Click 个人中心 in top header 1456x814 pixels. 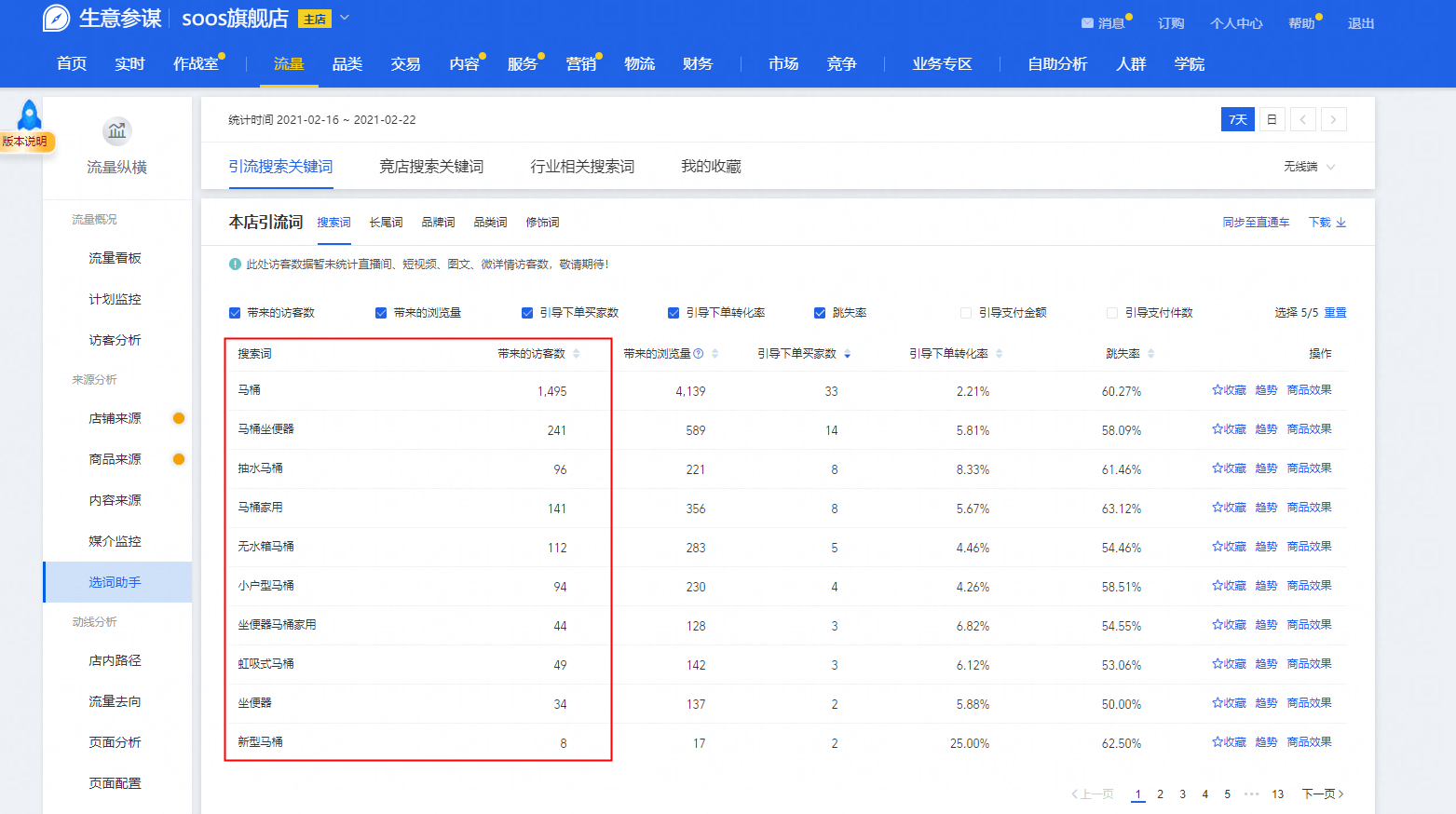pyautogui.click(x=1236, y=23)
